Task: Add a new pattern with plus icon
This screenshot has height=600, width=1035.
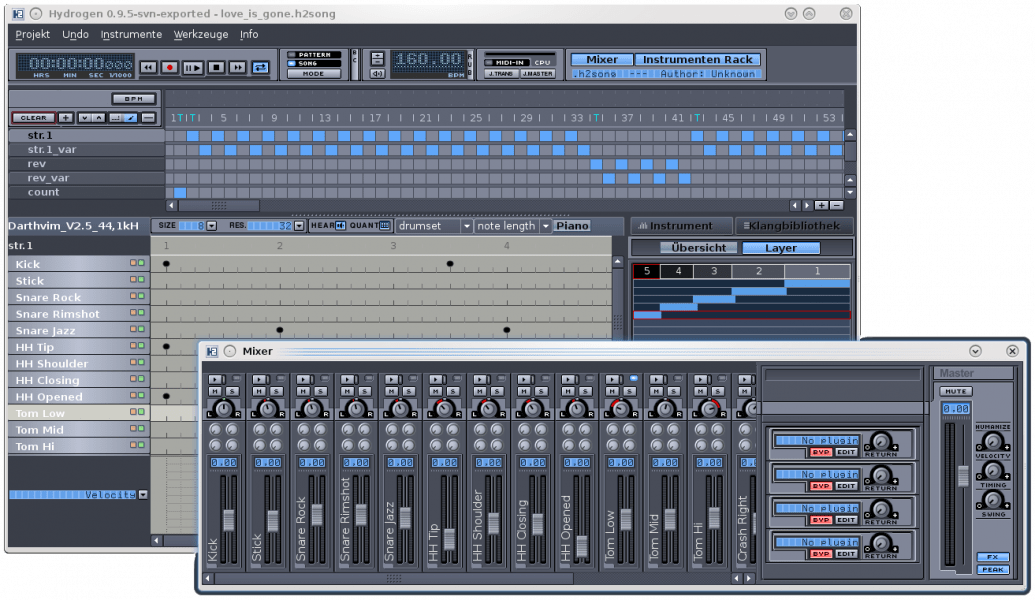Action: coord(66,117)
